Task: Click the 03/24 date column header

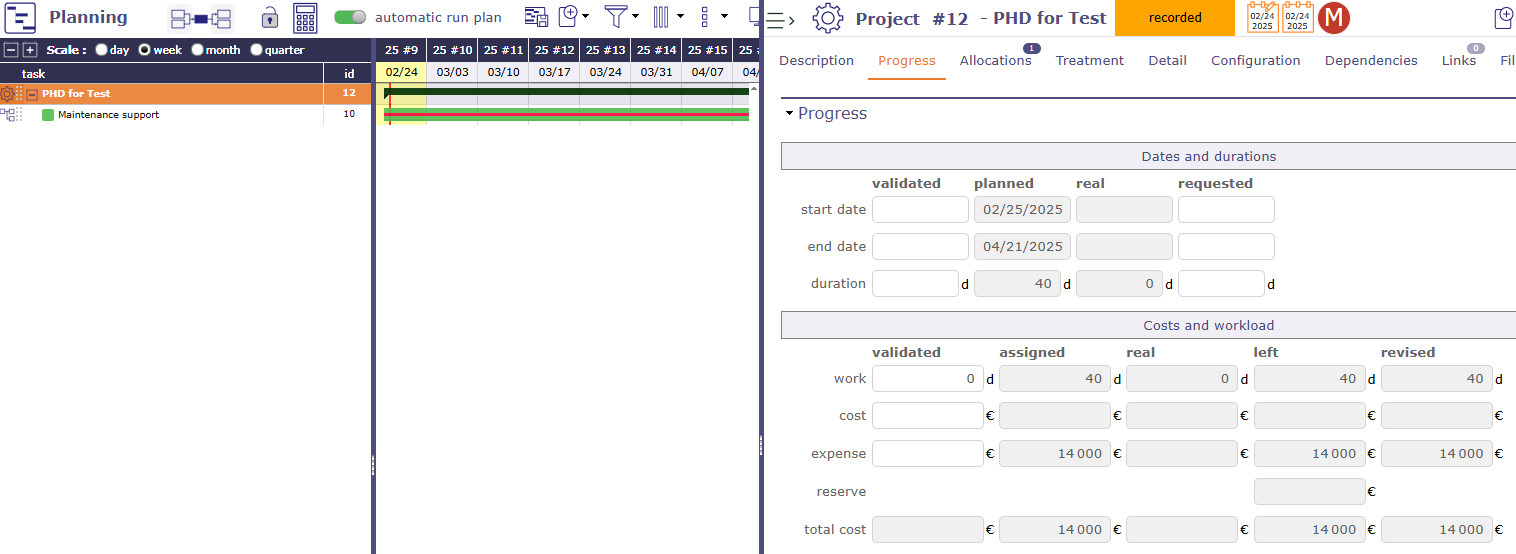Action: (x=605, y=72)
